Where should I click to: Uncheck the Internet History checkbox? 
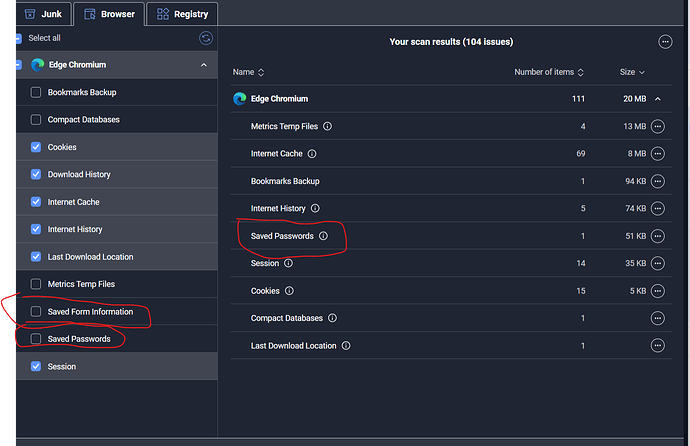(x=36, y=229)
